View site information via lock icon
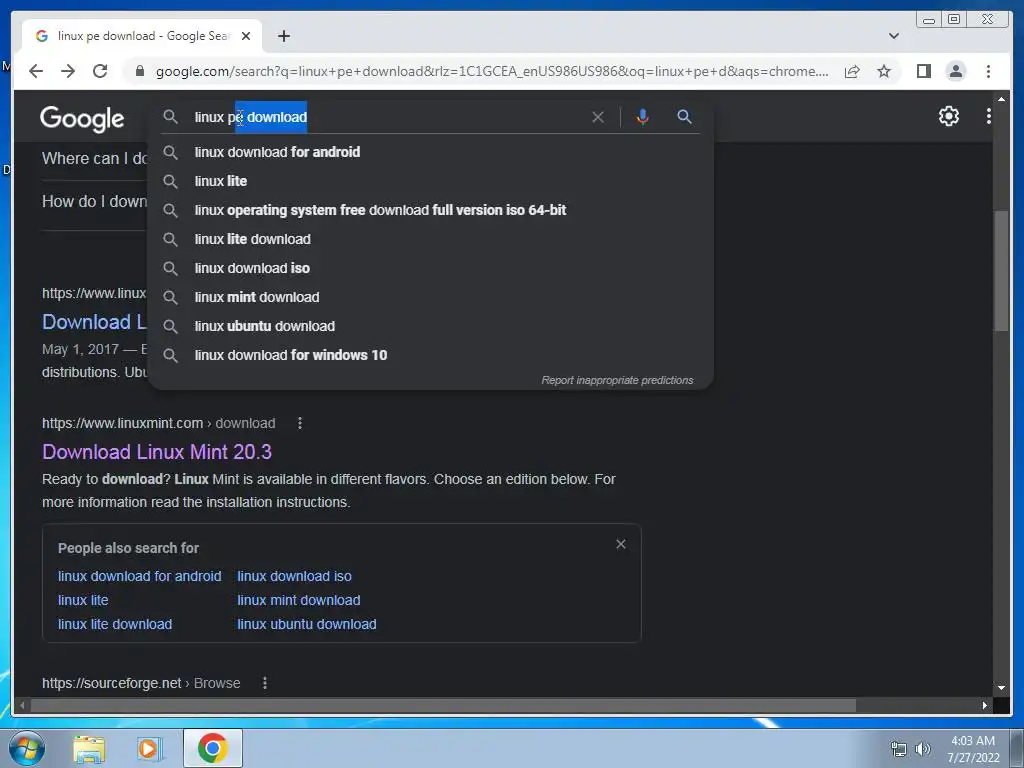 140,71
